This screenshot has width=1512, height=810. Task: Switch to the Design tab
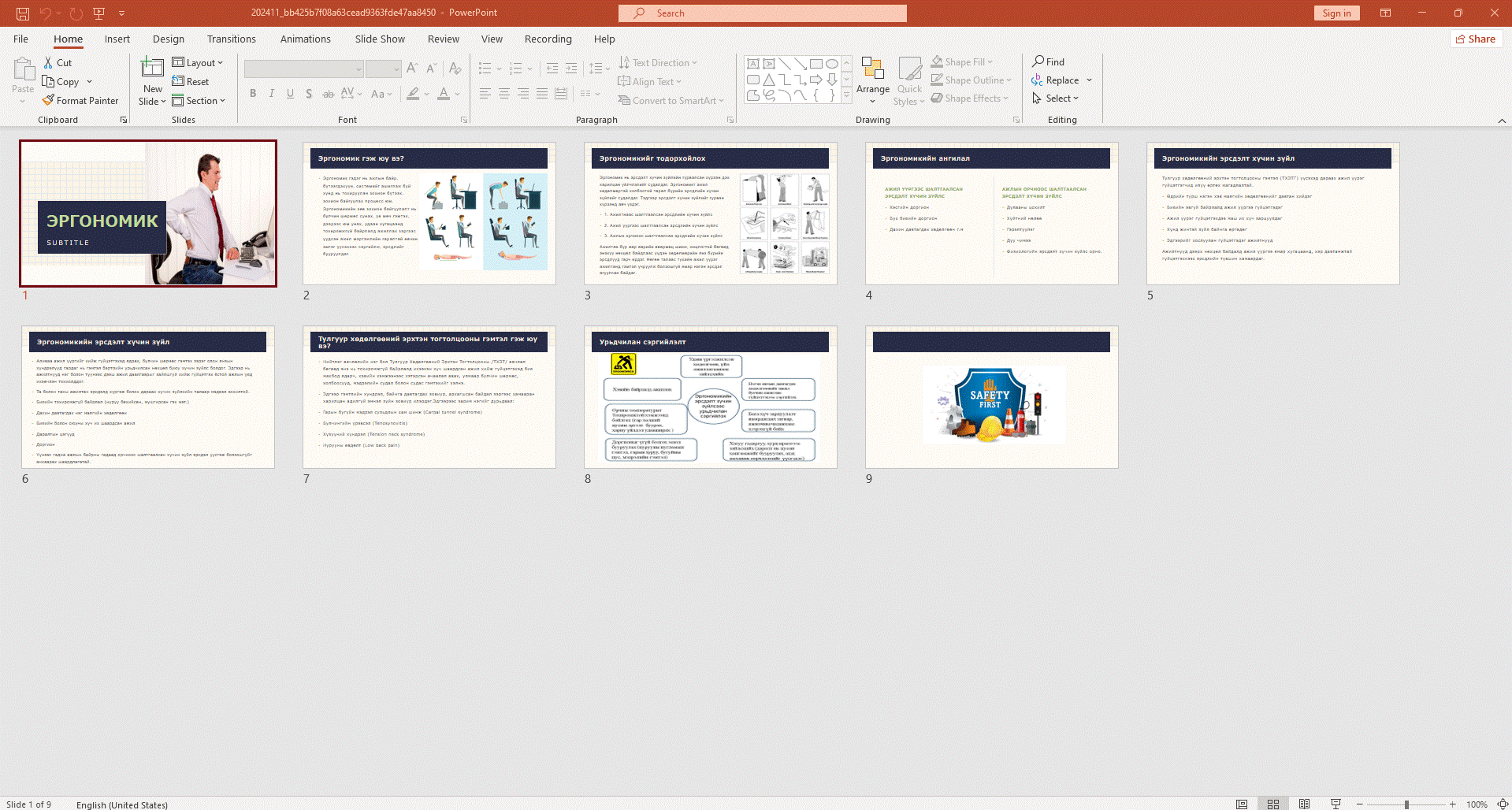coord(168,39)
